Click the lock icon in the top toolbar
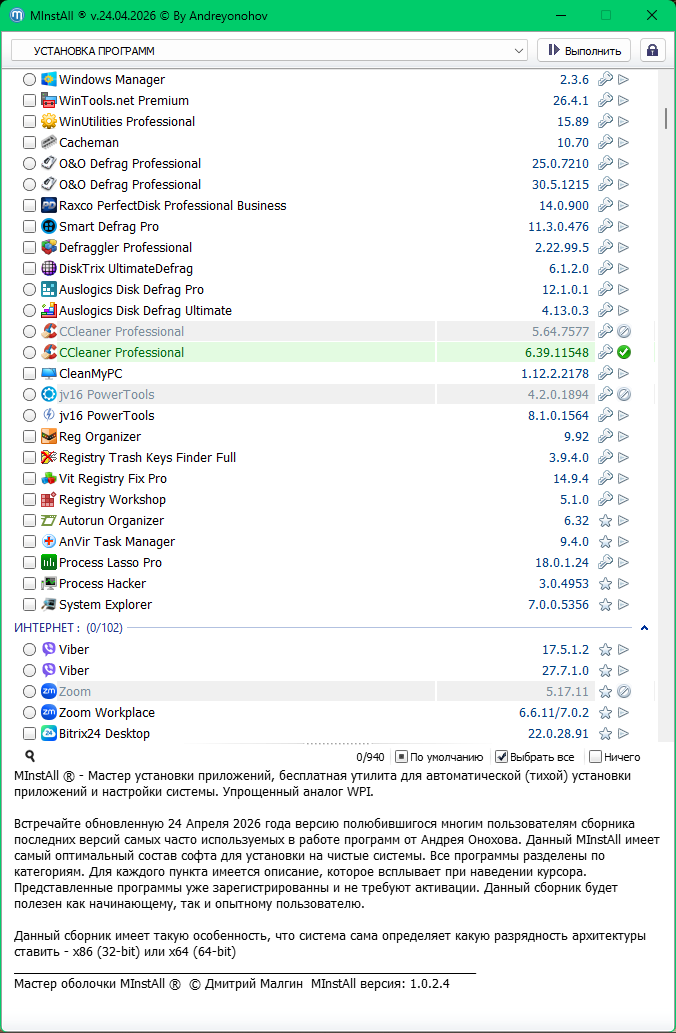The width and height of the screenshot is (676, 1033). coord(653,50)
